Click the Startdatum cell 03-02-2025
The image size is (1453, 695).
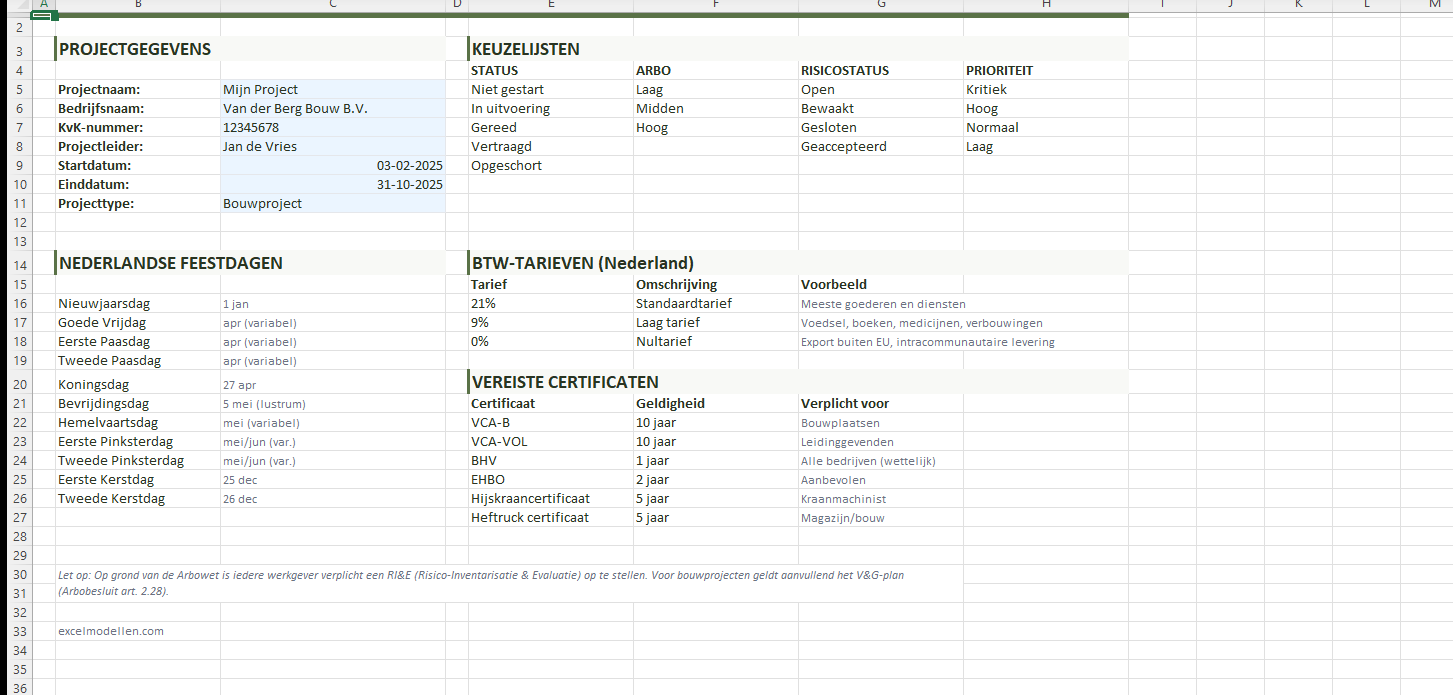(409, 166)
